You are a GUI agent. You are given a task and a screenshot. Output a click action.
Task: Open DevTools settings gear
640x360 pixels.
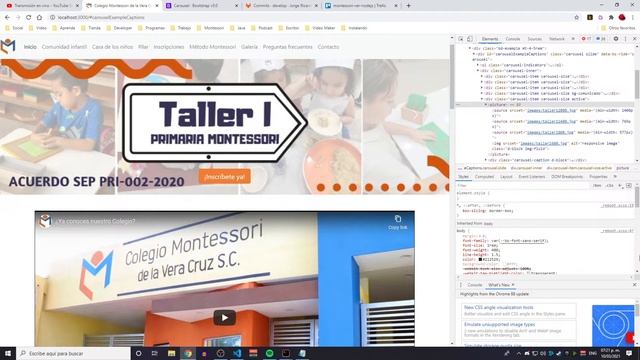click(x=616, y=39)
